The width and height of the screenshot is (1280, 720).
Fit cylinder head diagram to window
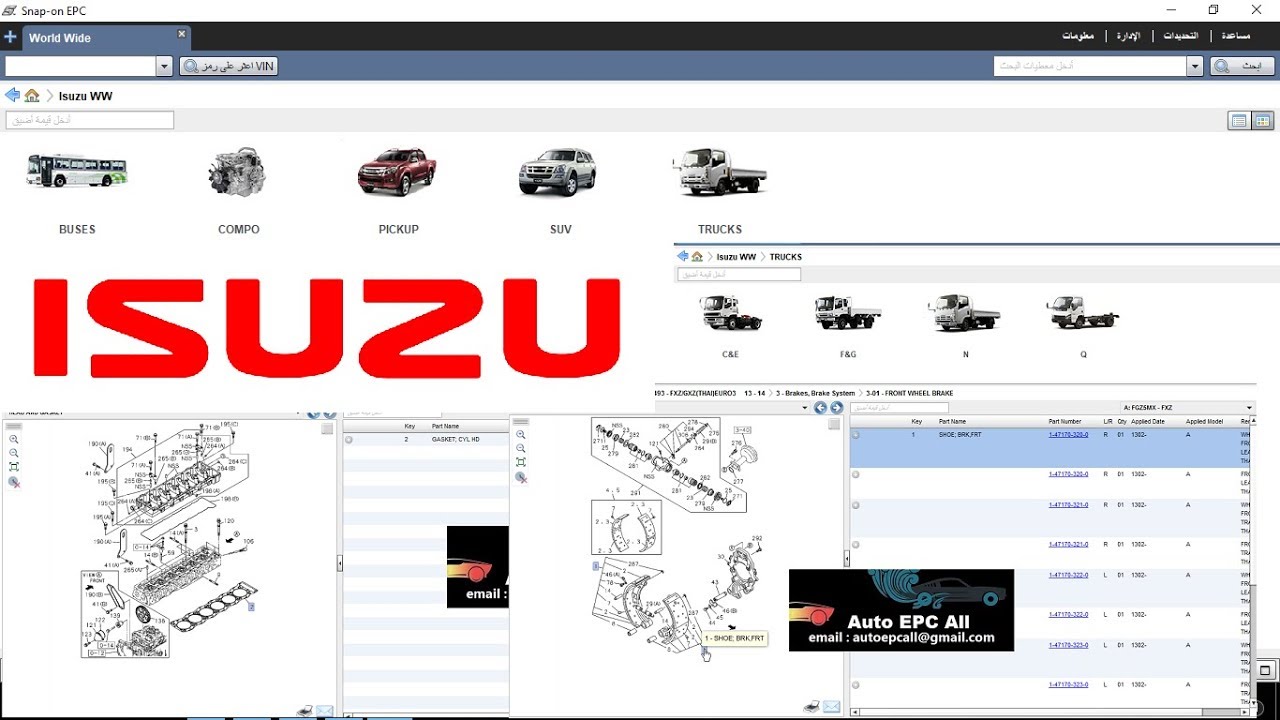pyautogui.click(x=14, y=467)
